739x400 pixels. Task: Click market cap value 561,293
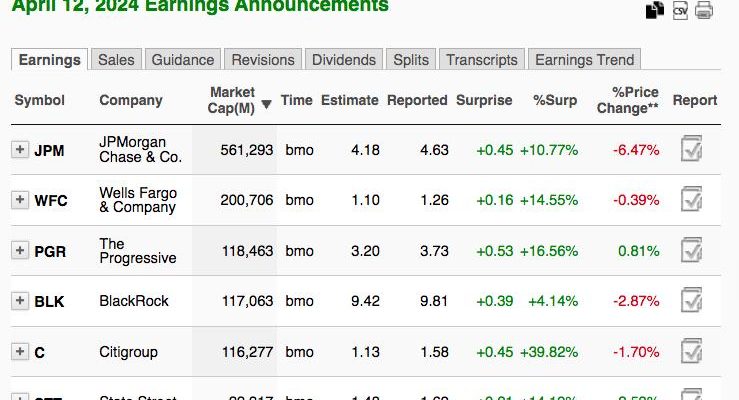coord(246,150)
